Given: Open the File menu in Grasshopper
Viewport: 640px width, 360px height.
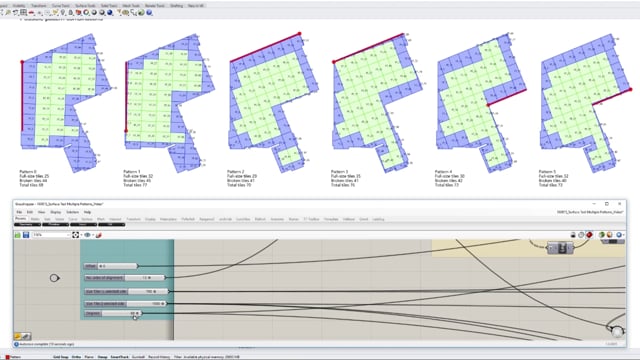Looking at the screenshot, I should coord(19,212).
